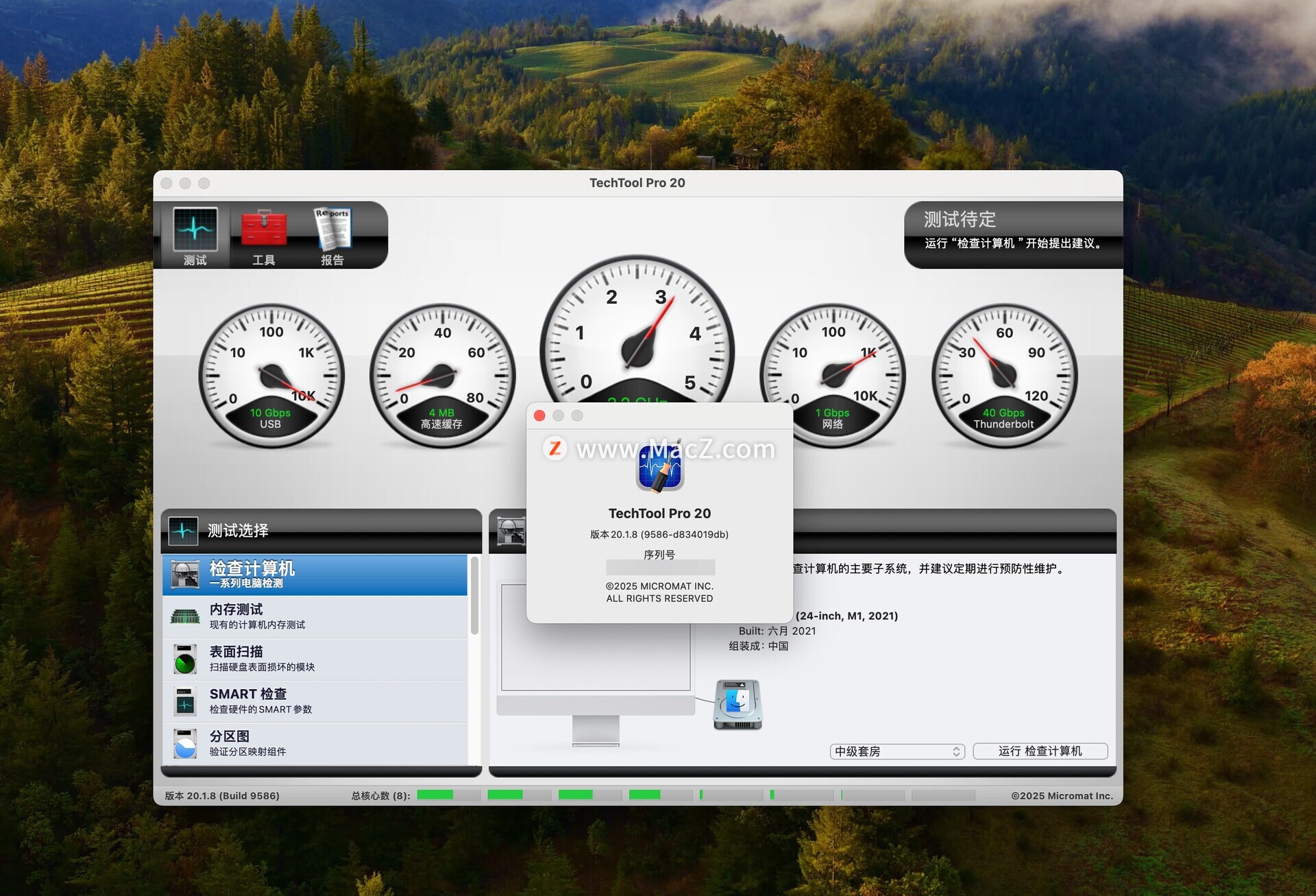Open the 工具 (Tools) red toolbox icon
Image resolution: width=1316 pixels, height=896 pixels.
[x=264, y=237]
